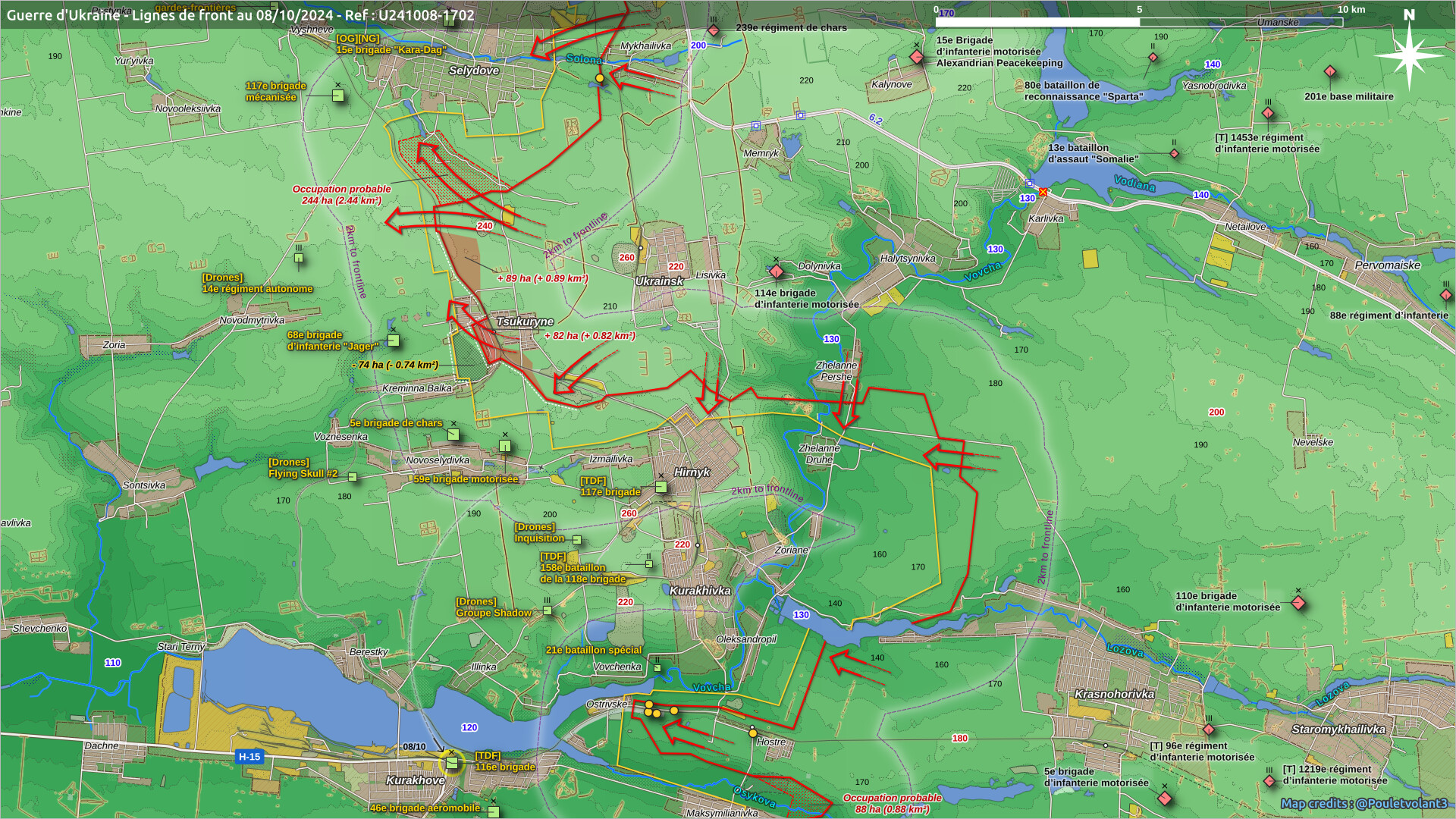The image size is (1456, 819).
Task: Click the Kurakhivka town label
Action: (700, 591)
